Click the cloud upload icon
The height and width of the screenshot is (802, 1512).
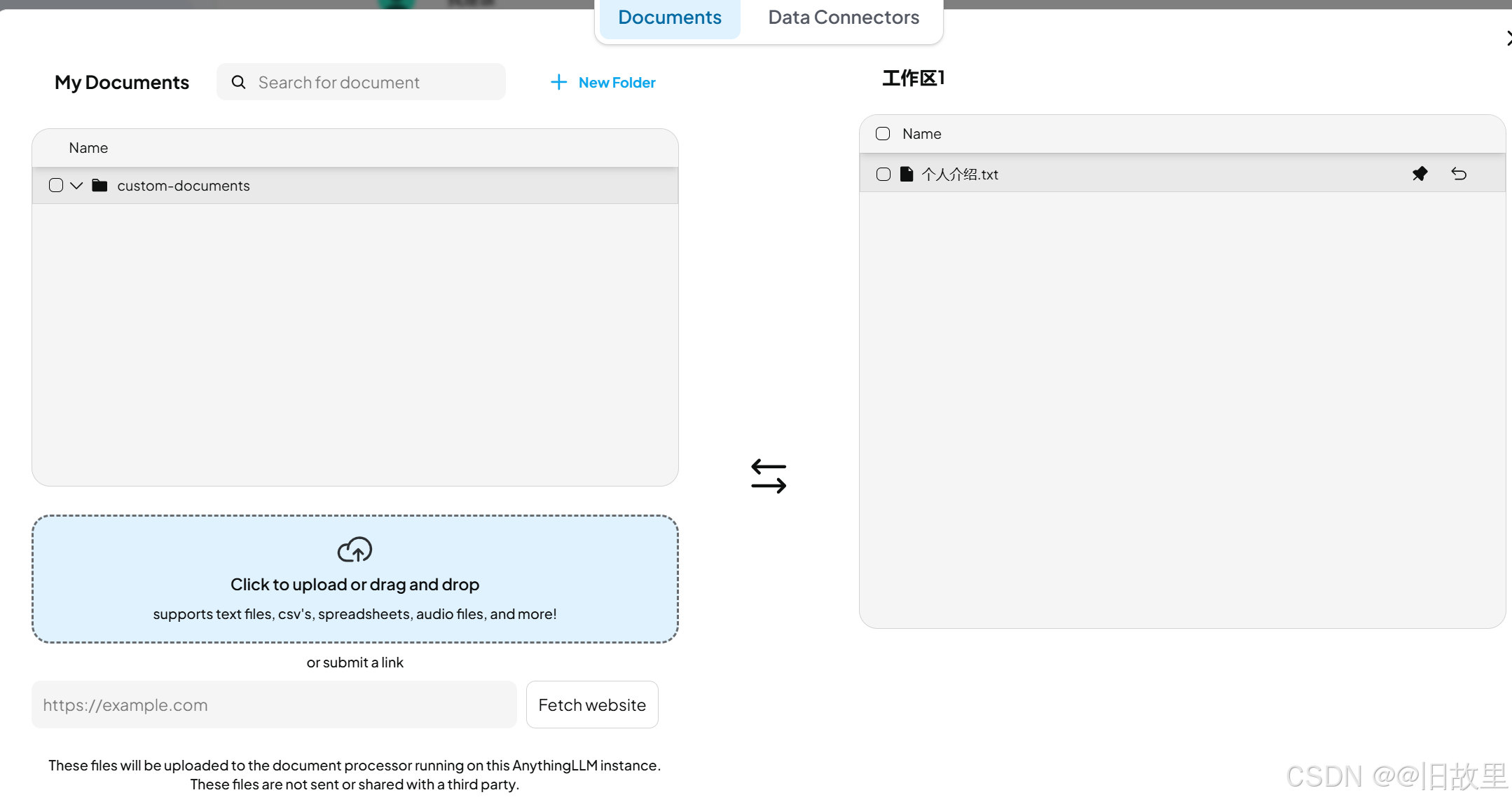coord(355,550)
